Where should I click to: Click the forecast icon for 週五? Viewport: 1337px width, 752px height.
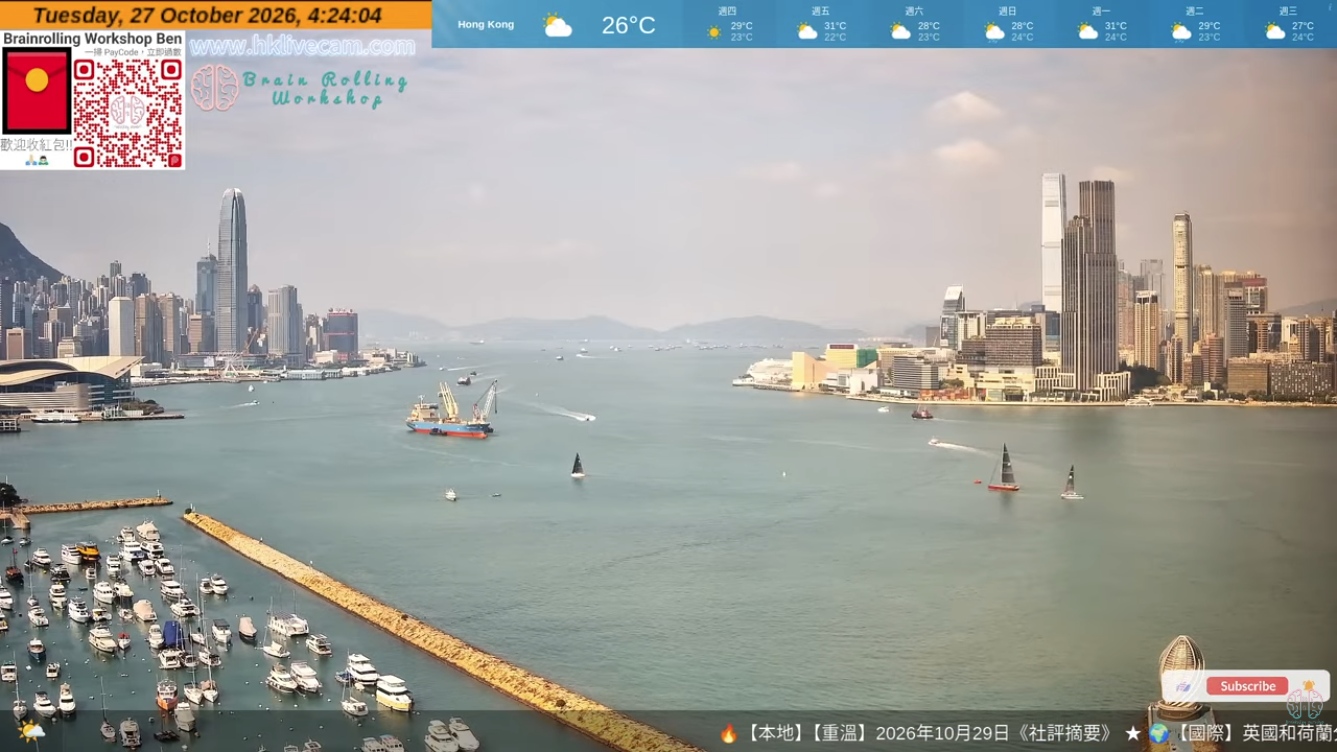click(807, 32)
